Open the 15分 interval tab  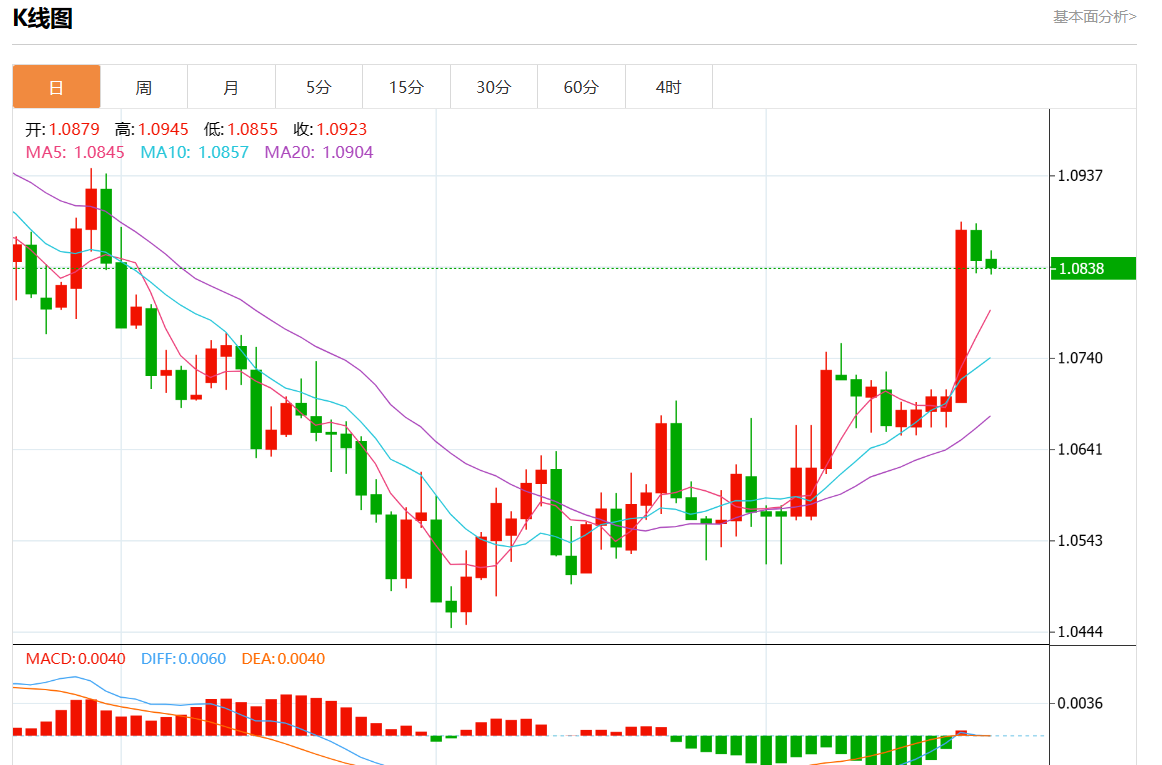(x=406, y=87)
